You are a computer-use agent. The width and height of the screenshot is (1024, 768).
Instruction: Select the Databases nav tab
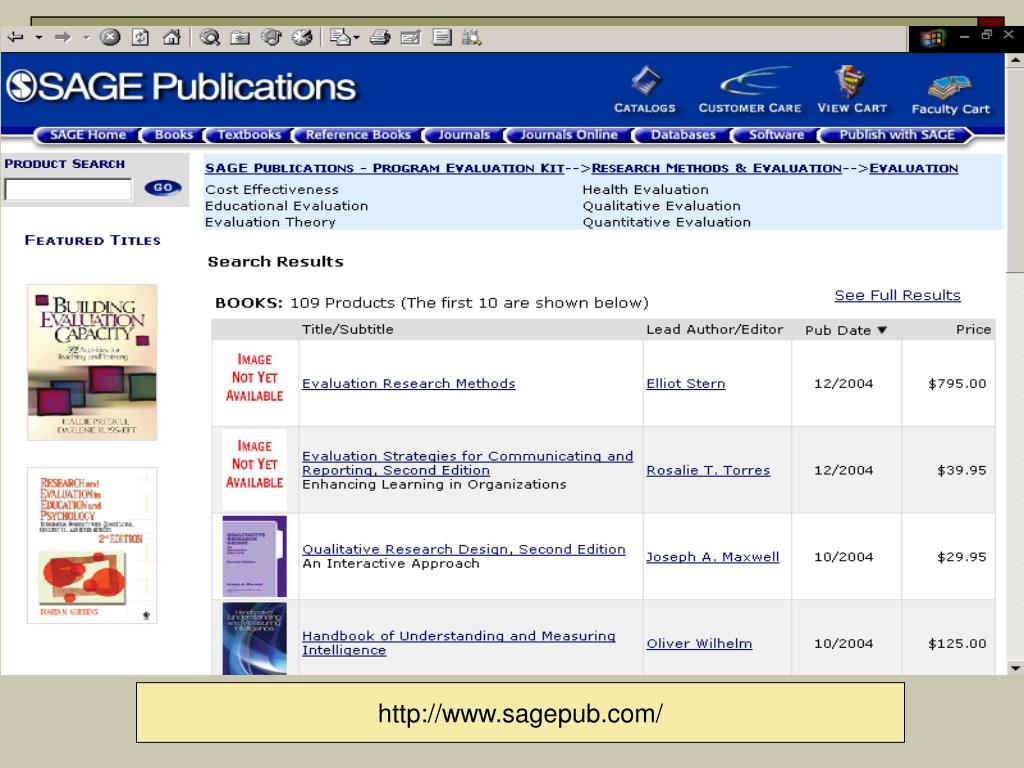(683, 135)
